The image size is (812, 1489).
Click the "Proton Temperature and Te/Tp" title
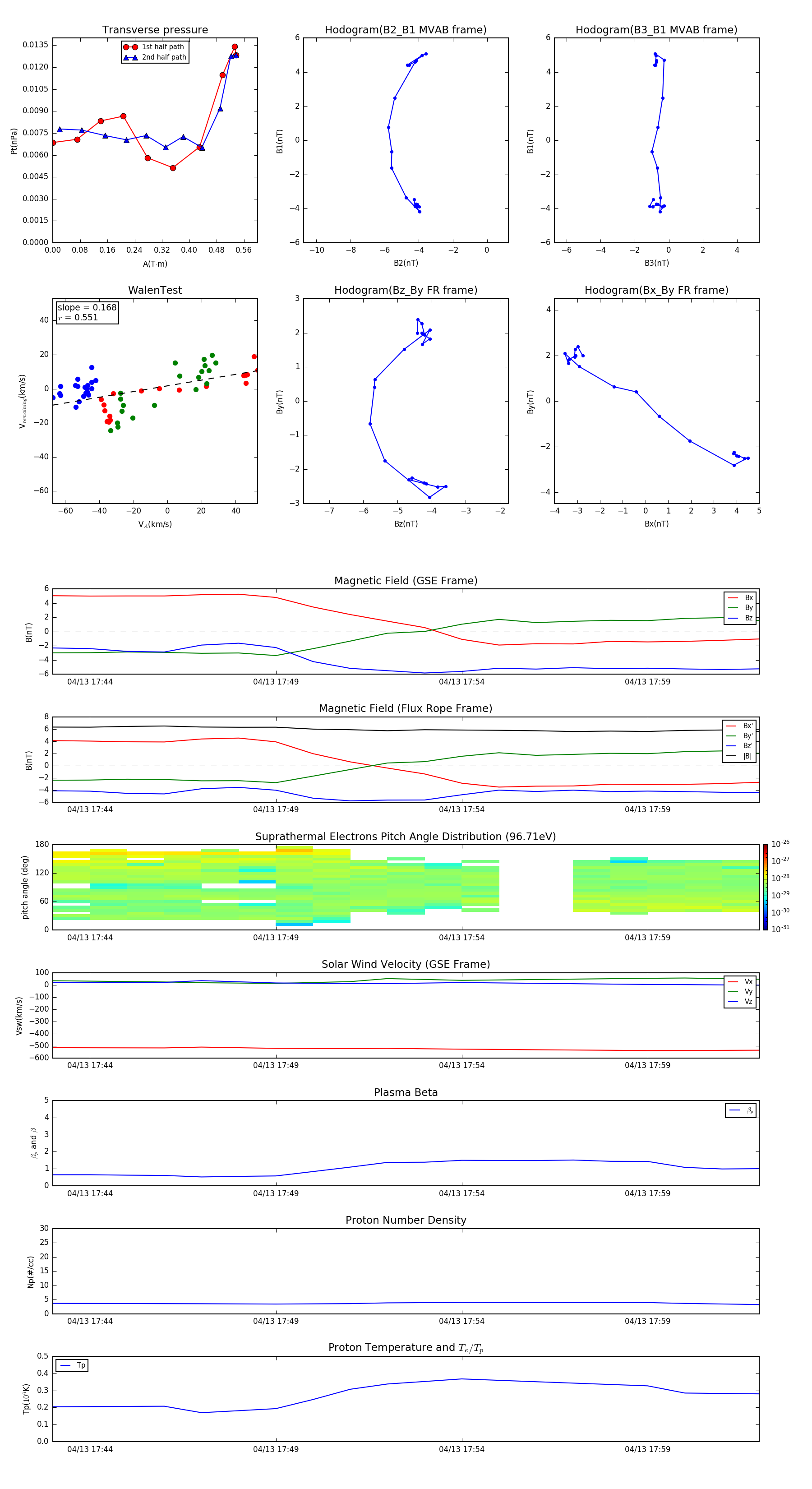coord(406,1347)
